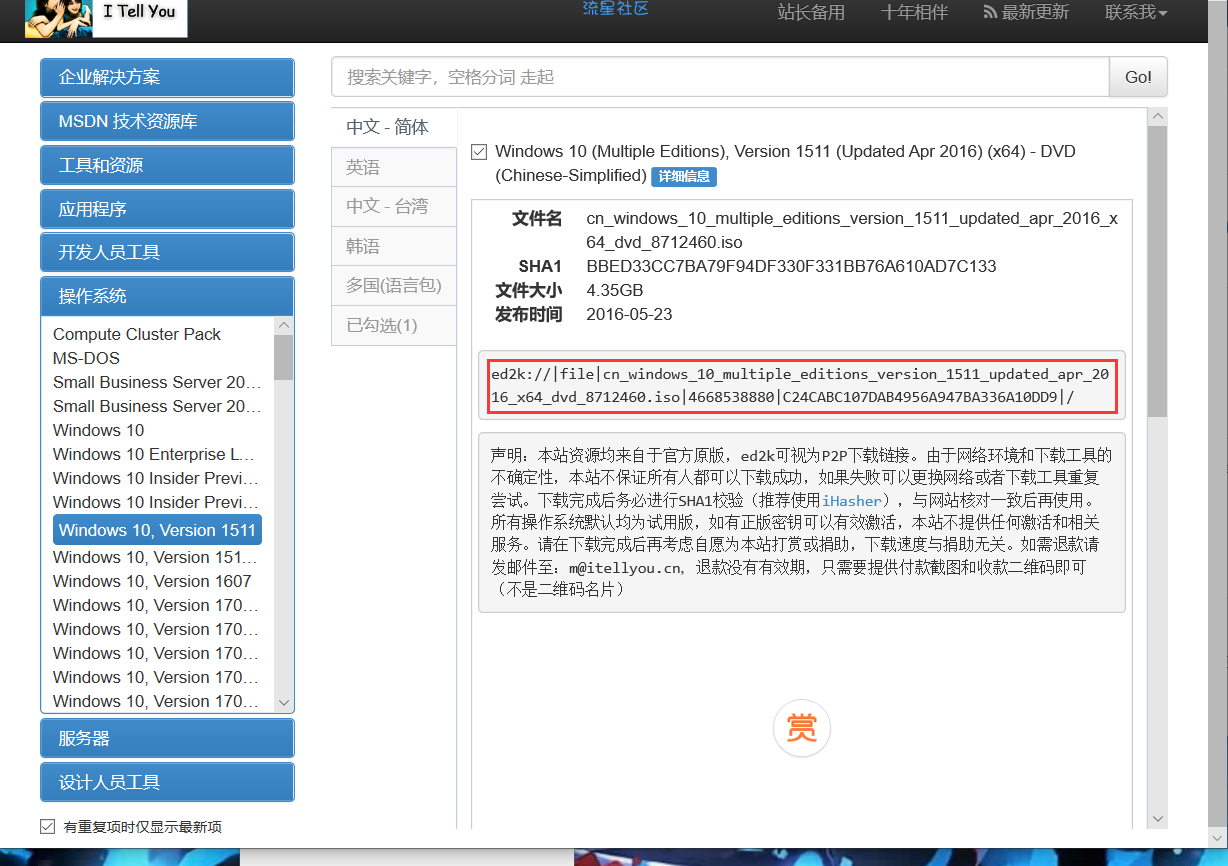Select the highlighted Windows 10, Version 1511 entry
Screen dimensions: 1228x866
tap(157, 530)
